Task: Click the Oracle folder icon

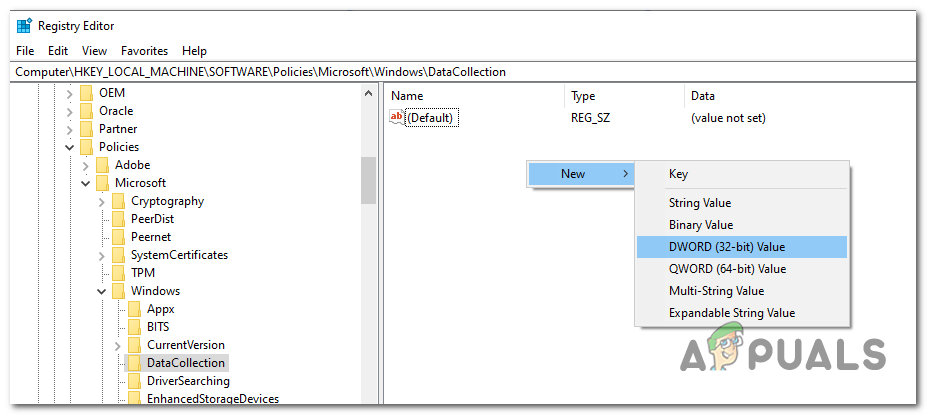Action: coord(87,111)
